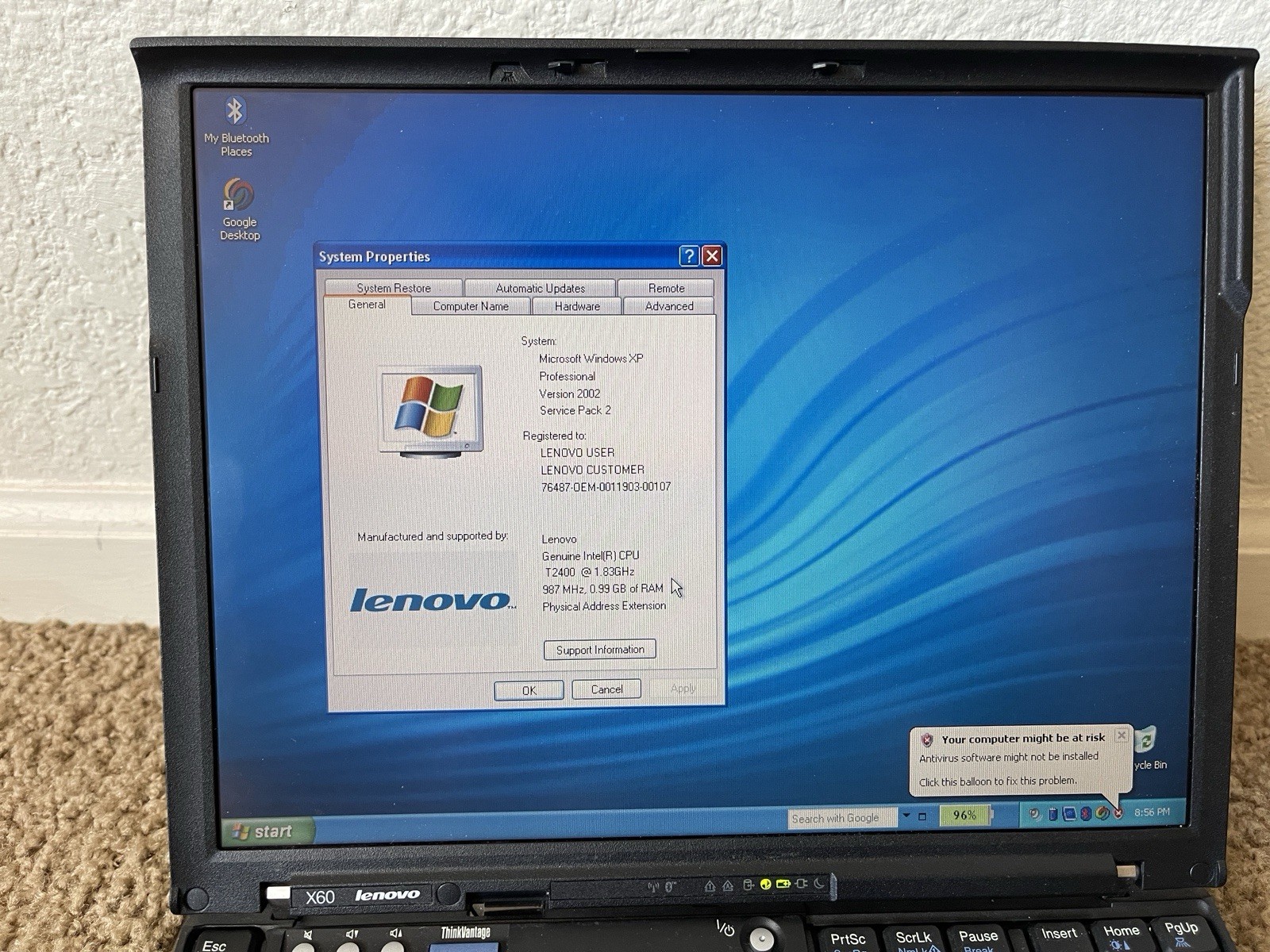
Task: Click the 'Registered to:' label
Action: point(554,436)
